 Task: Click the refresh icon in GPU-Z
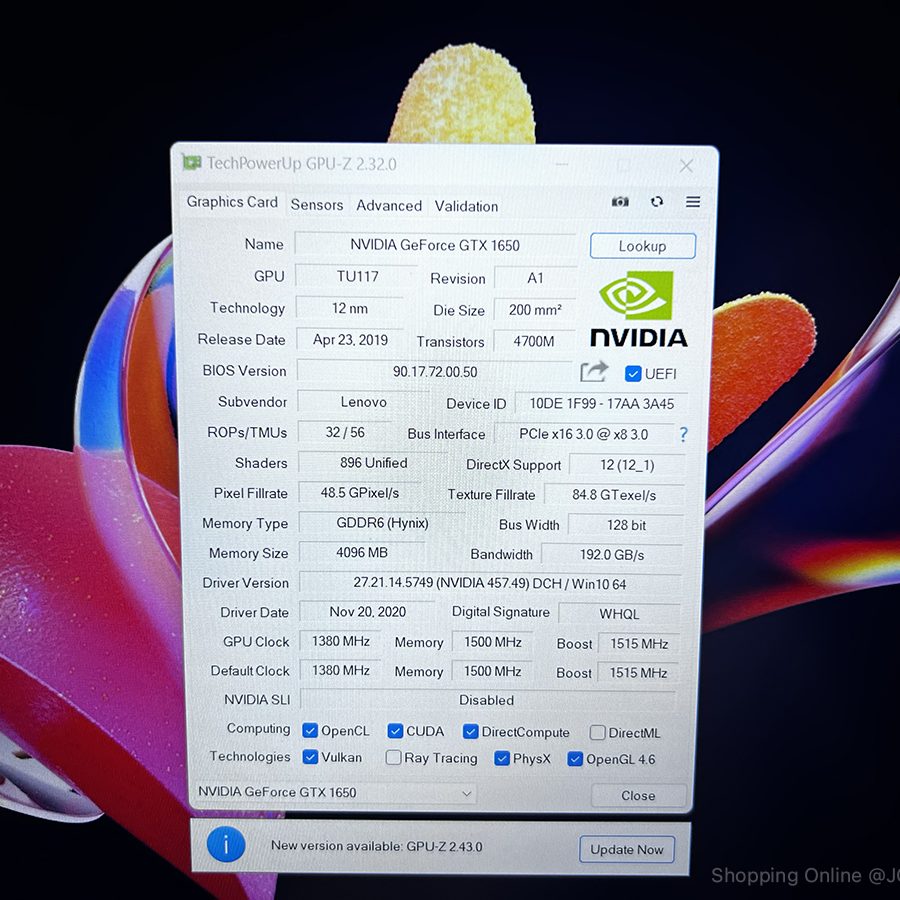click(x=657, y=201)
